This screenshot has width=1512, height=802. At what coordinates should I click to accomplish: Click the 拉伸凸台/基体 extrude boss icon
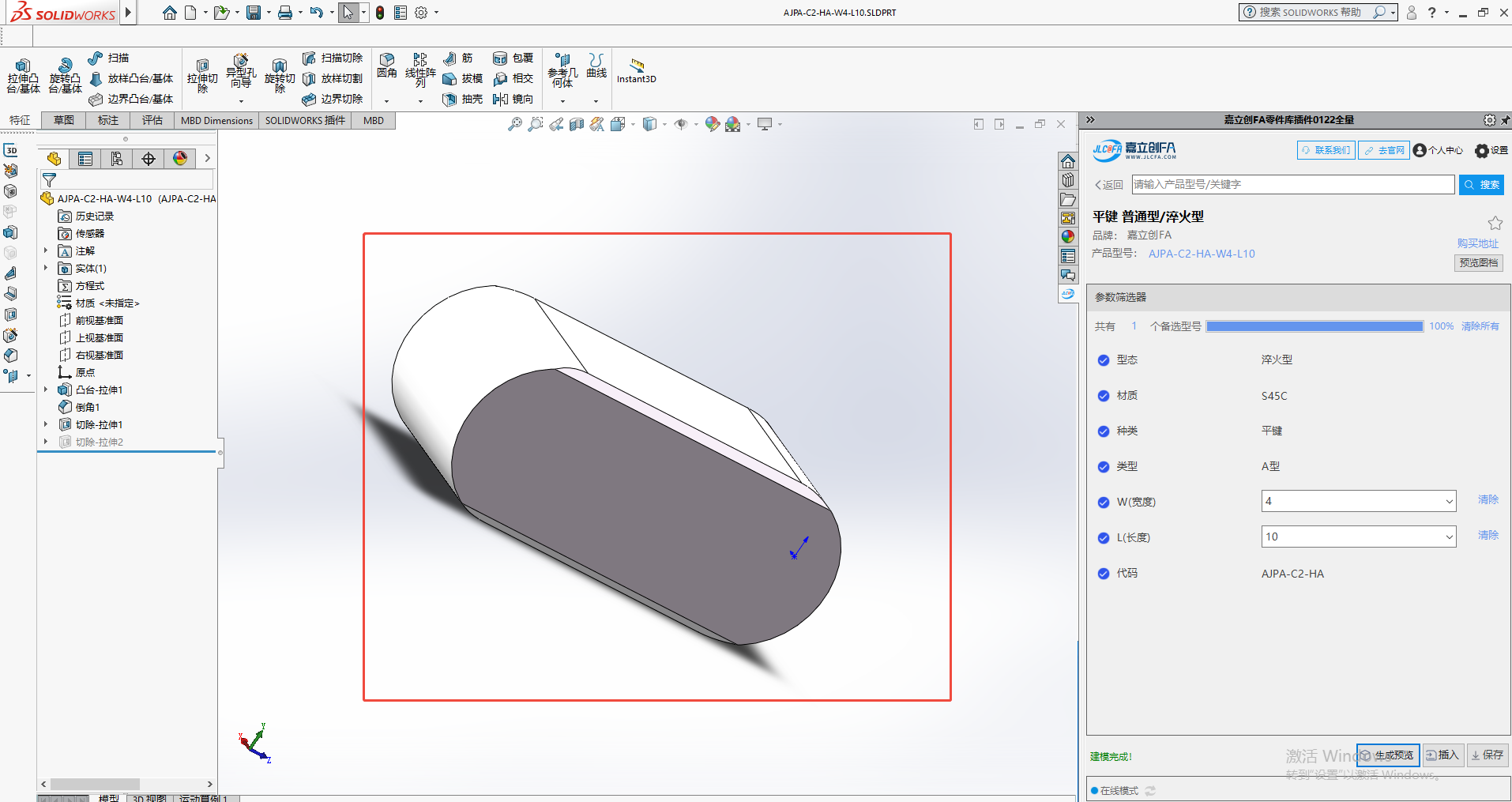pyautogui.click(x=23, y=66)
